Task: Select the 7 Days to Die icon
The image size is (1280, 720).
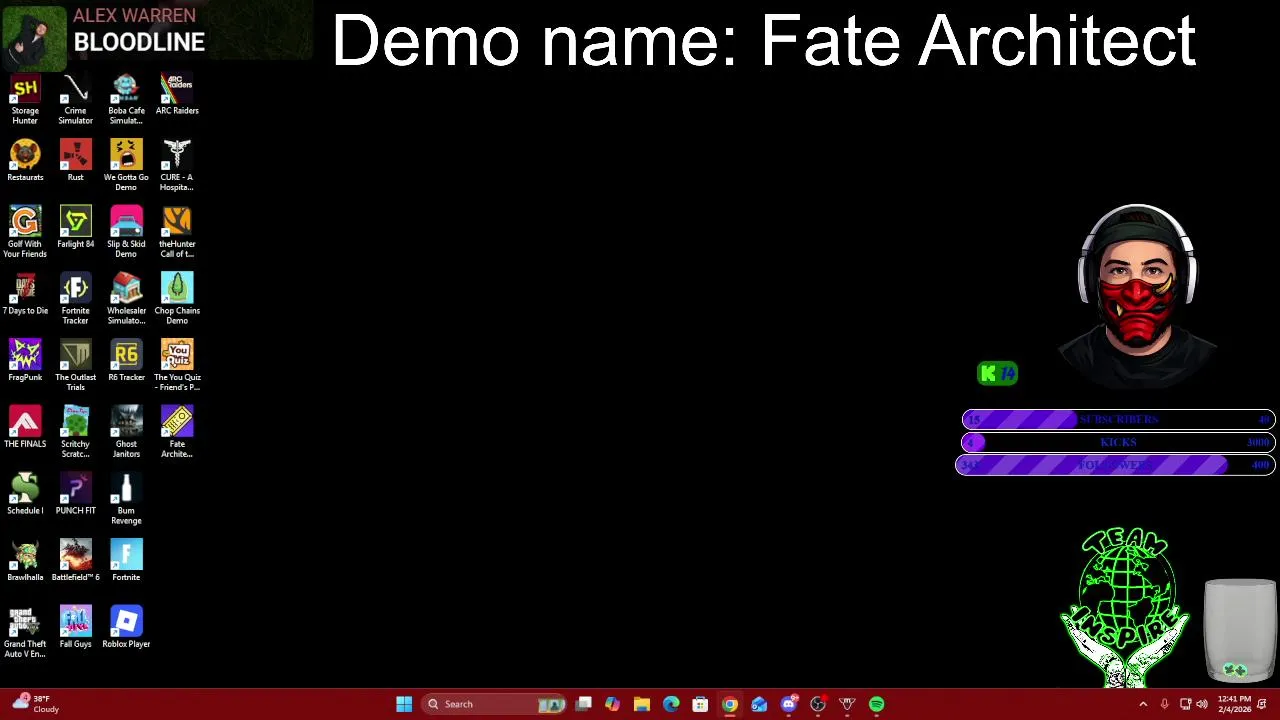Action: click(x=25, y=295)
